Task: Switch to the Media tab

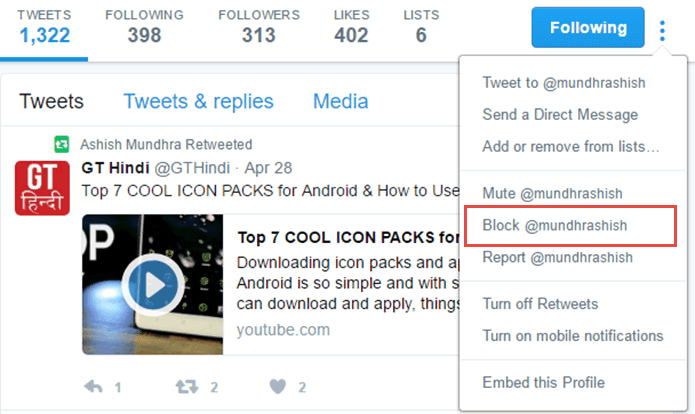Action: [x=340, y=102]
